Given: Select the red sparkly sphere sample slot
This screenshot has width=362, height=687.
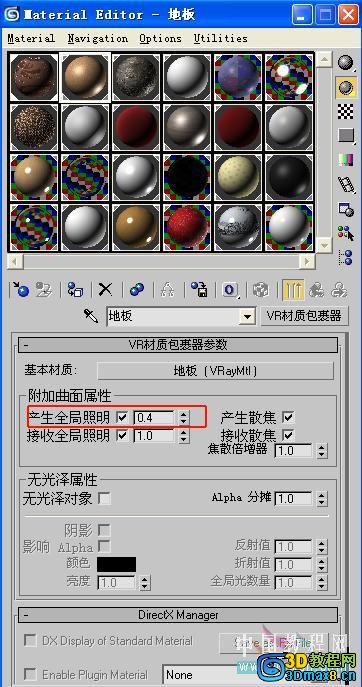Looking at the screenshot, I should click(187, 227).
